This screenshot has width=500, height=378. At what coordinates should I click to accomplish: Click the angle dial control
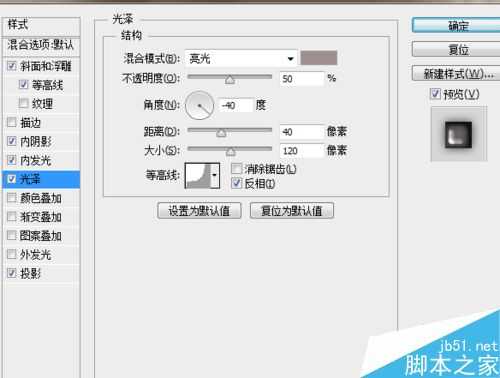coord(199,106)
